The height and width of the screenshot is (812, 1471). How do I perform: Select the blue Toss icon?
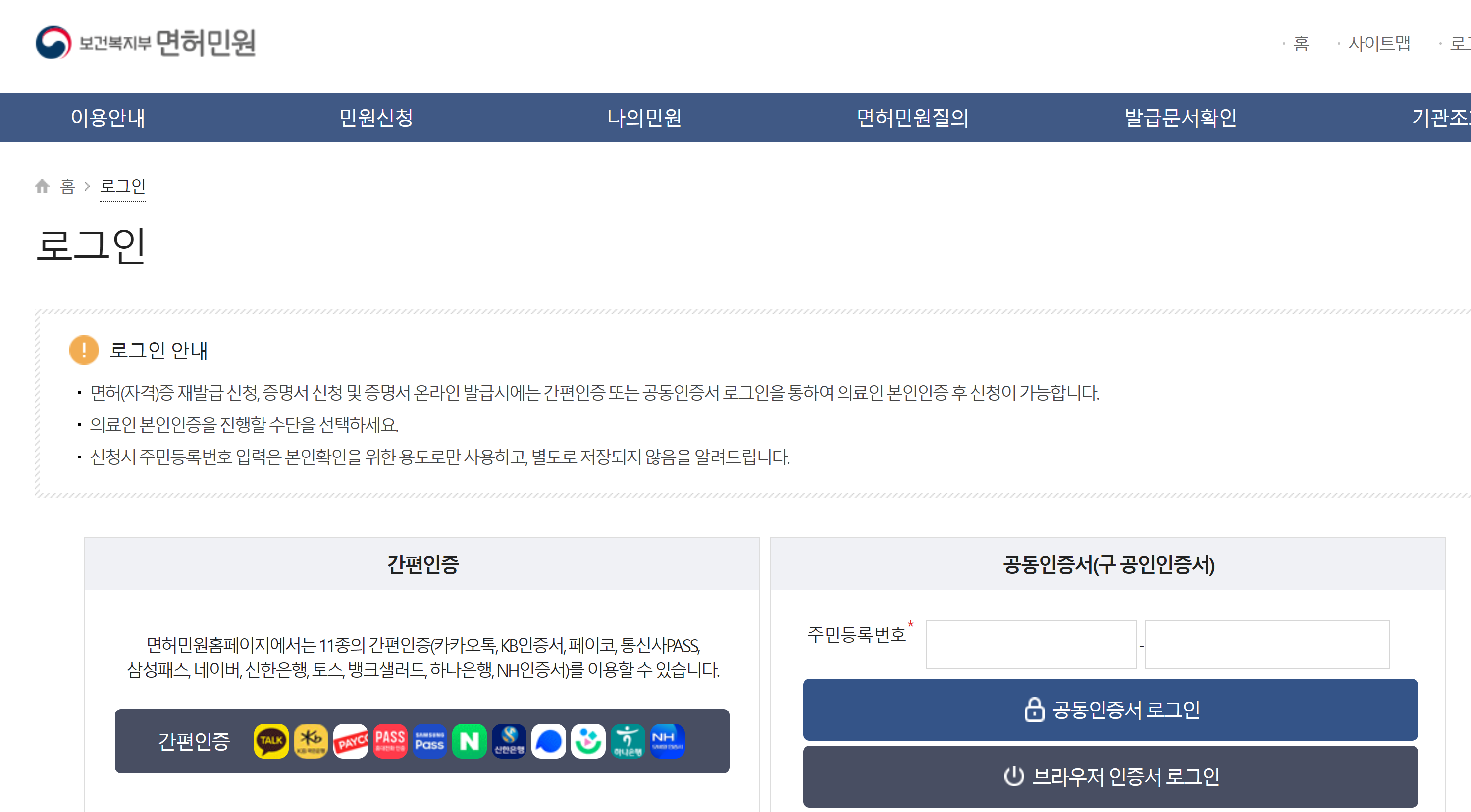[548, 741]
